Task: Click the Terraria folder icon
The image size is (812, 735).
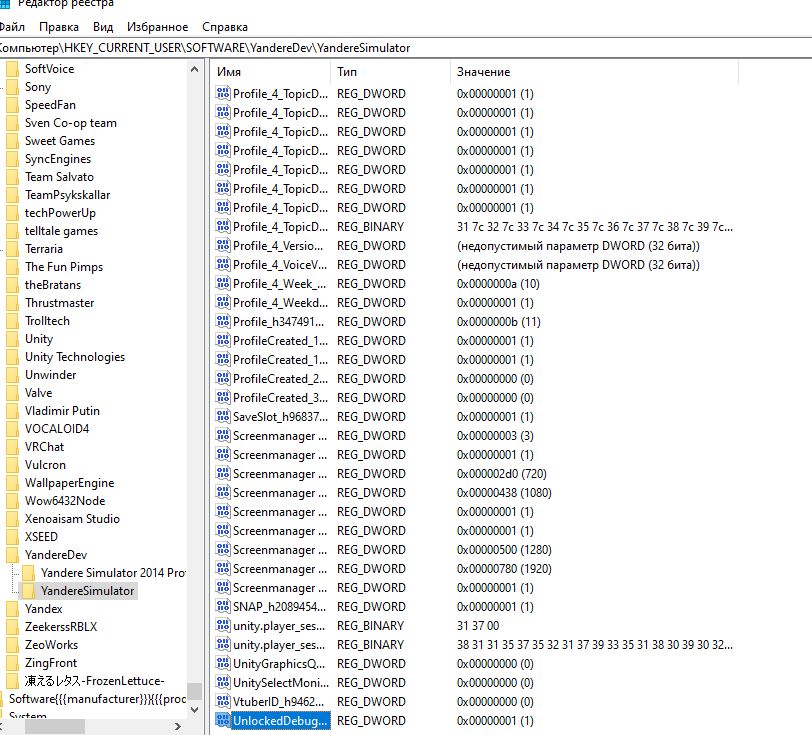Action: 12,249
